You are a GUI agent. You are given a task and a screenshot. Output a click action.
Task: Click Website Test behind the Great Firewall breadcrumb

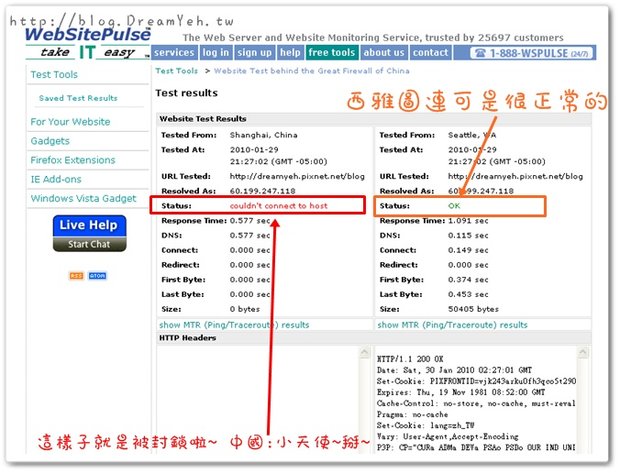click(312, 71)
